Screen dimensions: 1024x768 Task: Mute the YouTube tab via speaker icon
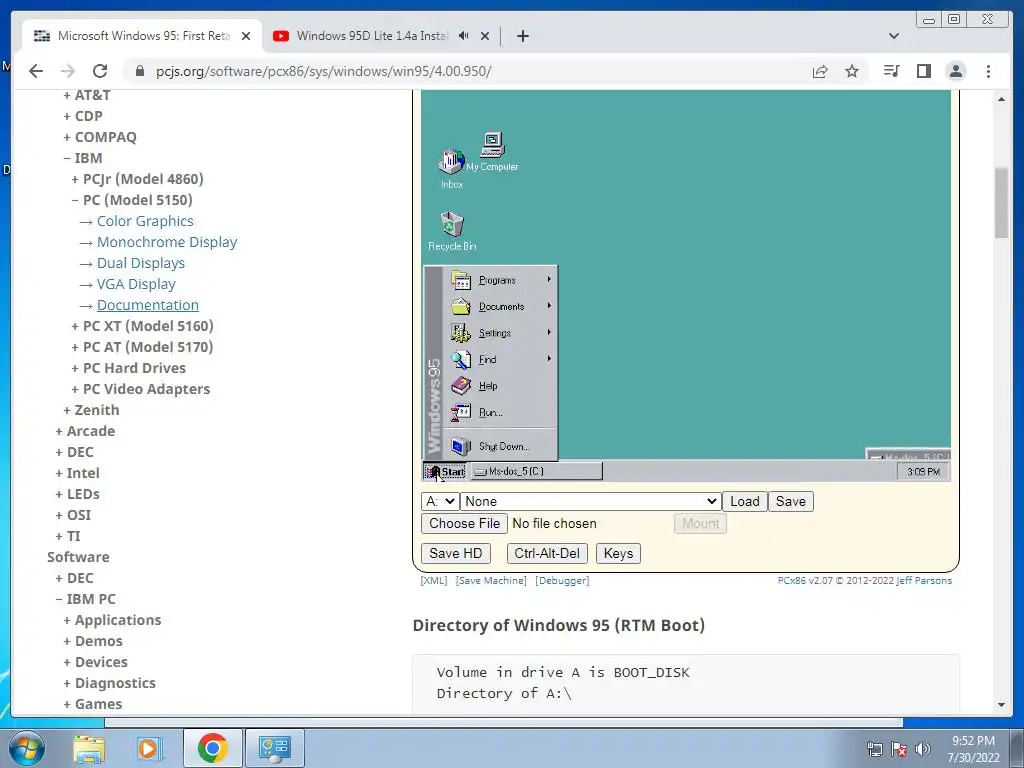(463, 36)
